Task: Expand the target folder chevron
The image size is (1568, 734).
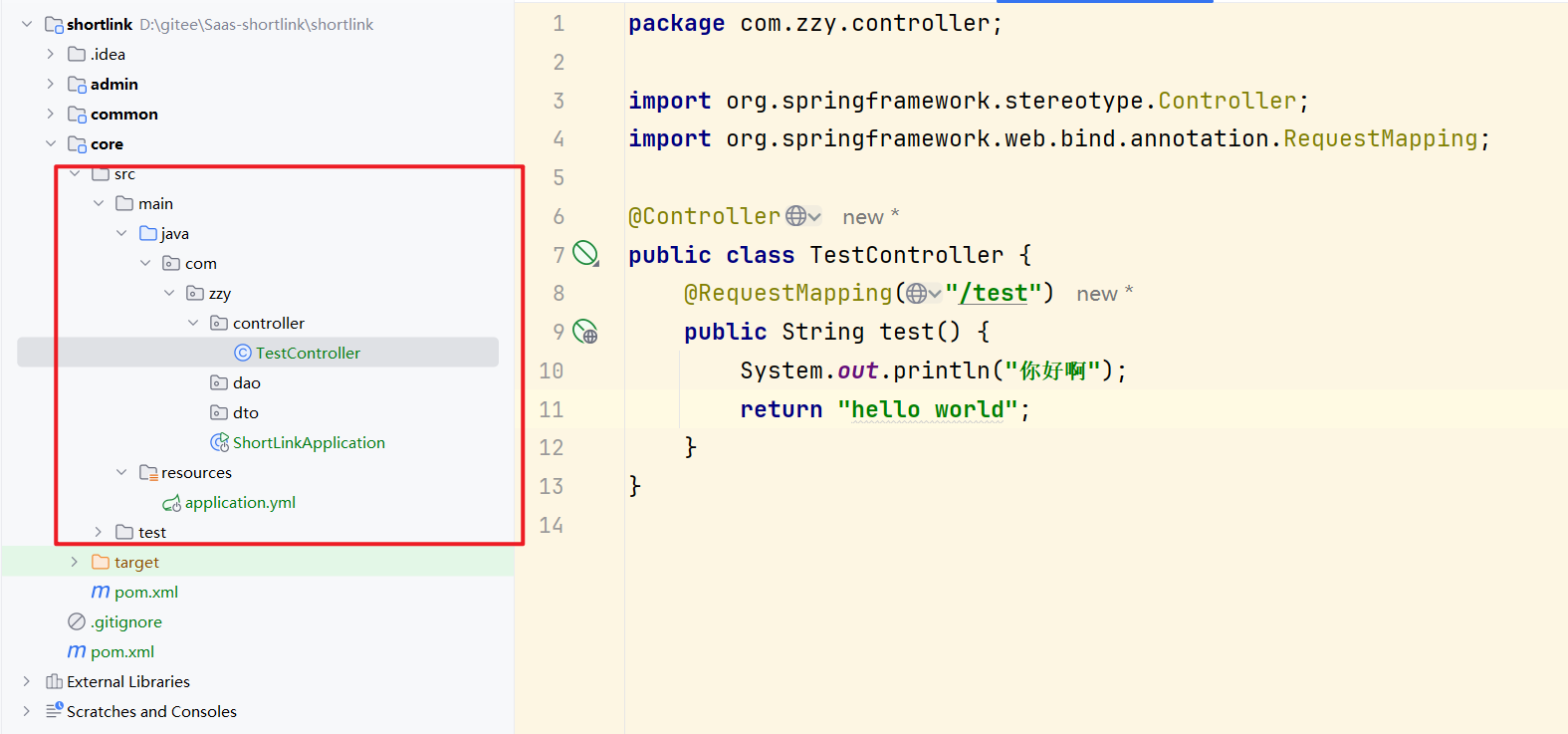Action: (75, 562)
